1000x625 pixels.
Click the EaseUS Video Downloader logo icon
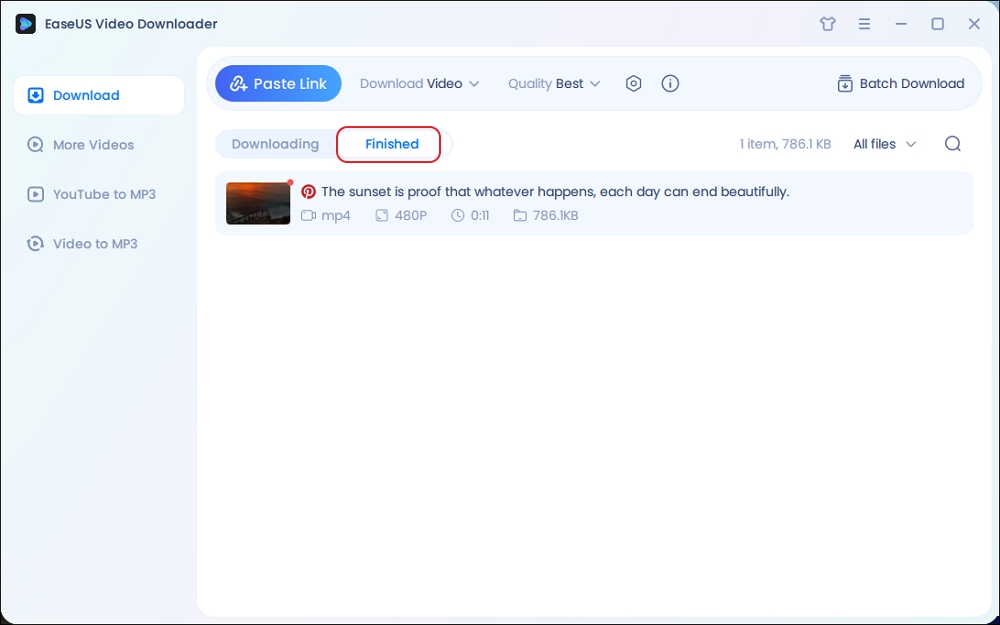tap(26, 24)
